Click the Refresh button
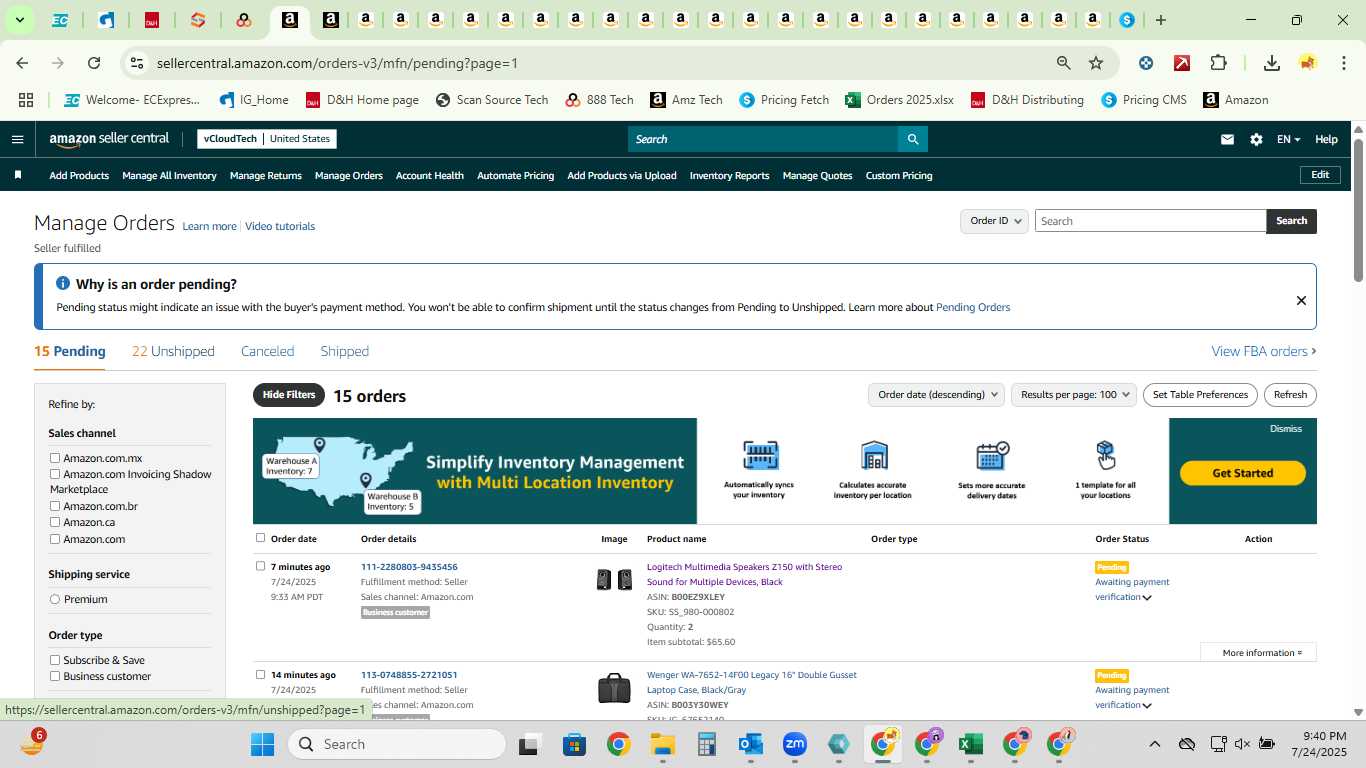Viewport: 1366px width, 768px height. pos(1290,395)
